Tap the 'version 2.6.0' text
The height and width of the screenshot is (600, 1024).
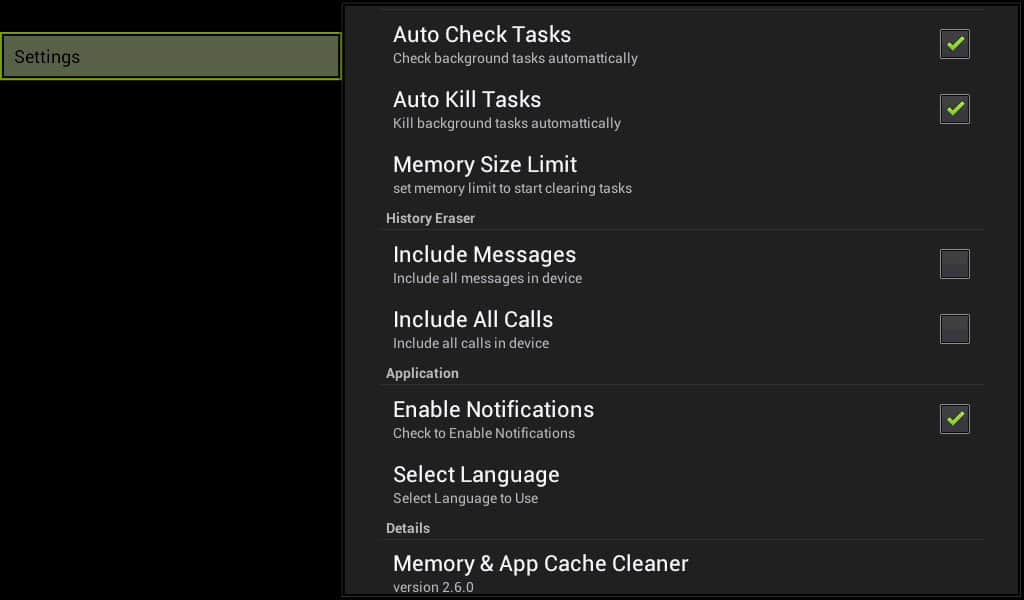click(433, 587)
